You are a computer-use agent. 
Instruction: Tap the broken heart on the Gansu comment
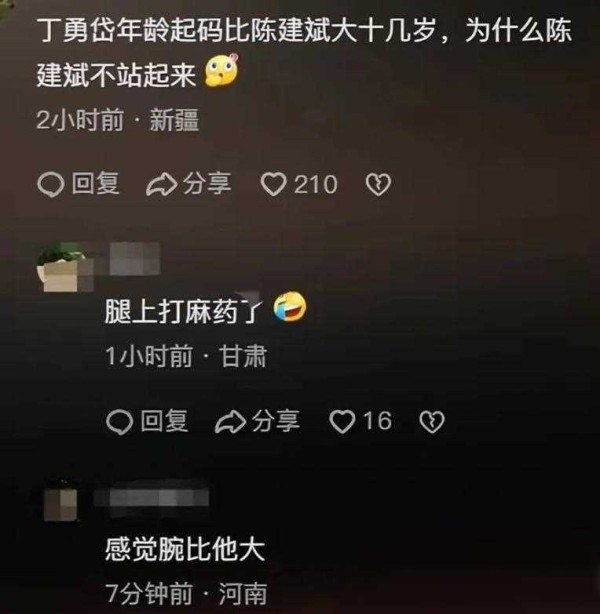pos(432,422)
